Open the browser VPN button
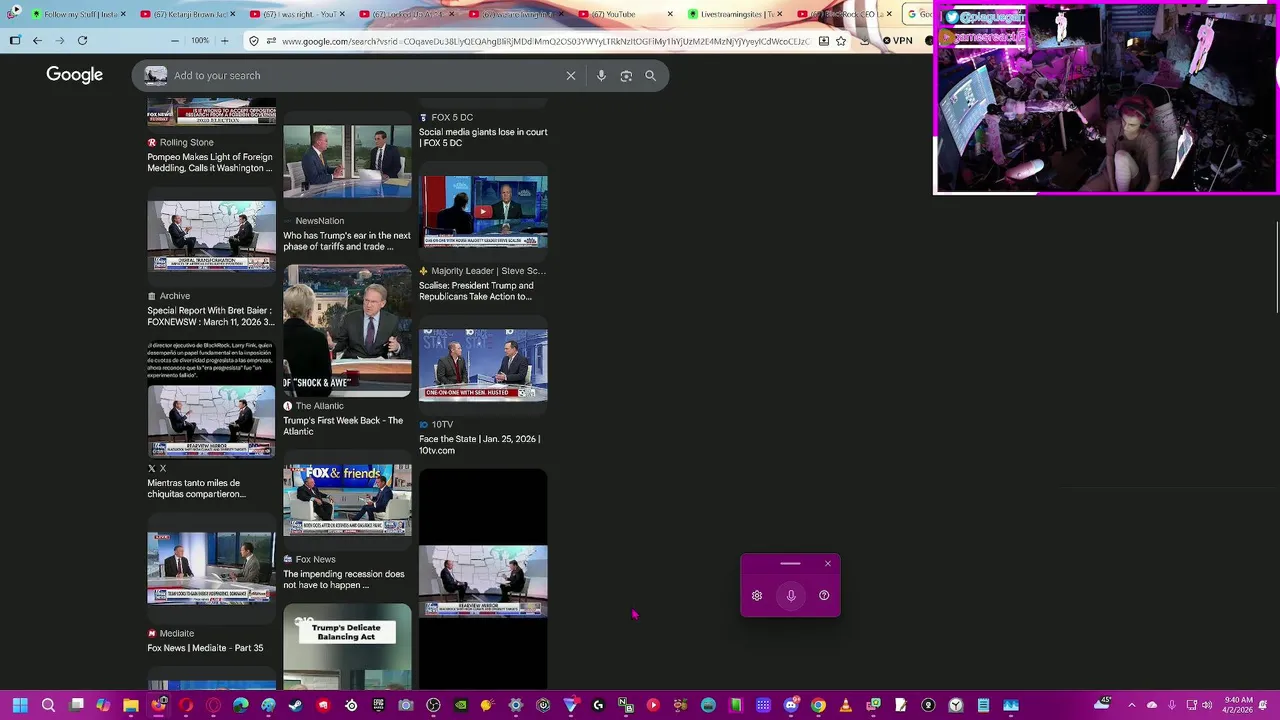The width and height of the screenshot is (1280, 720). (898, 41)
